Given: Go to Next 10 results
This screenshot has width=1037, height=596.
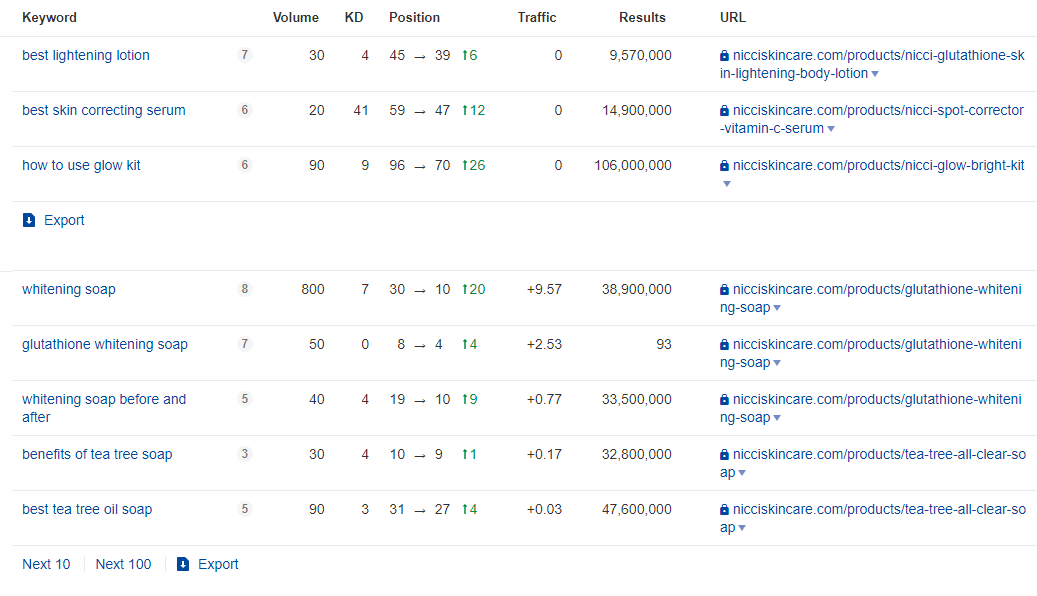Looking at the screenshot, I should pyautogui.click(x=46, y=564).
